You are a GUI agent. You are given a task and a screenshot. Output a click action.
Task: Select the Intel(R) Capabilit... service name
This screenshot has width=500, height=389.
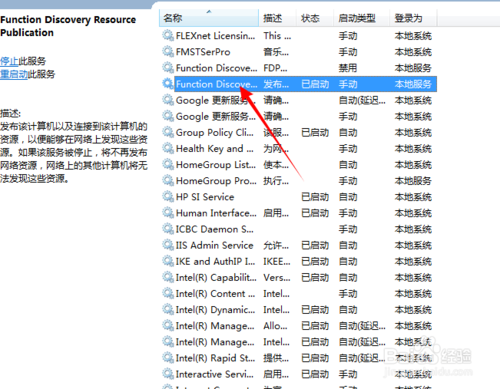point(216,277)
